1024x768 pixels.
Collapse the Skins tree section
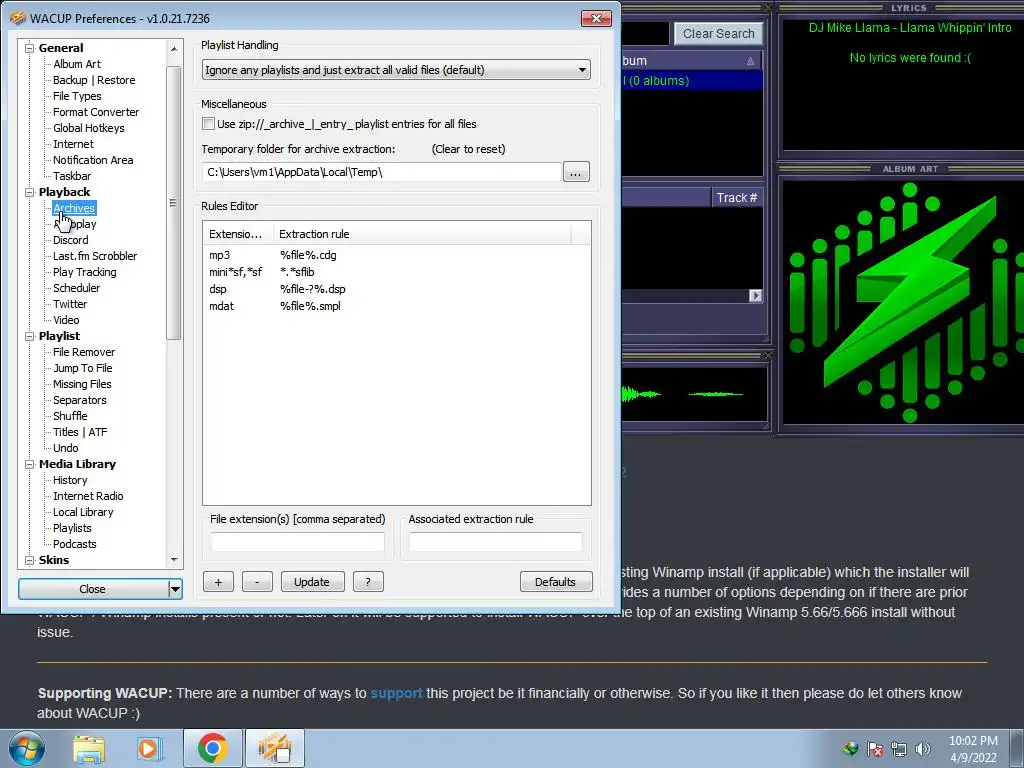(x=29, y=560)
